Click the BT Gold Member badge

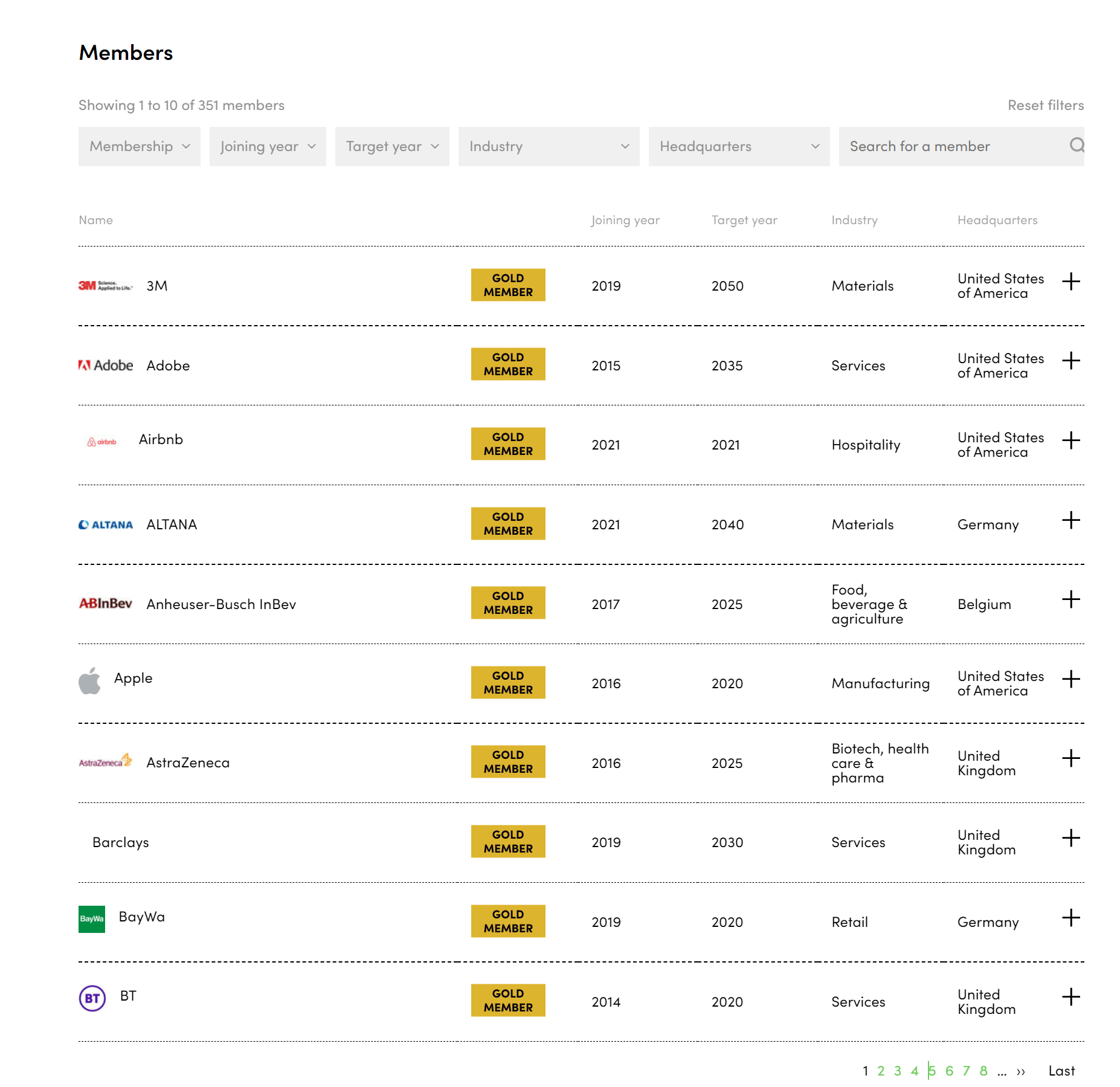click(508, 1000)
